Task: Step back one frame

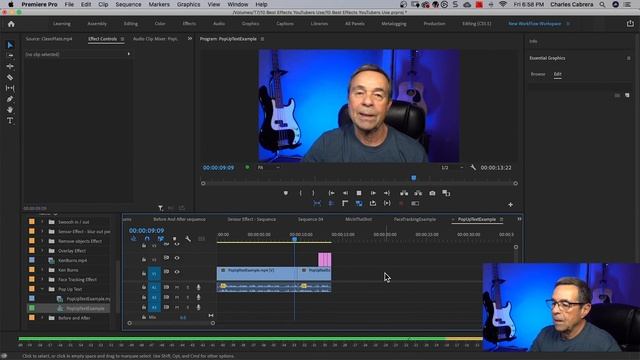Action: 345,193
